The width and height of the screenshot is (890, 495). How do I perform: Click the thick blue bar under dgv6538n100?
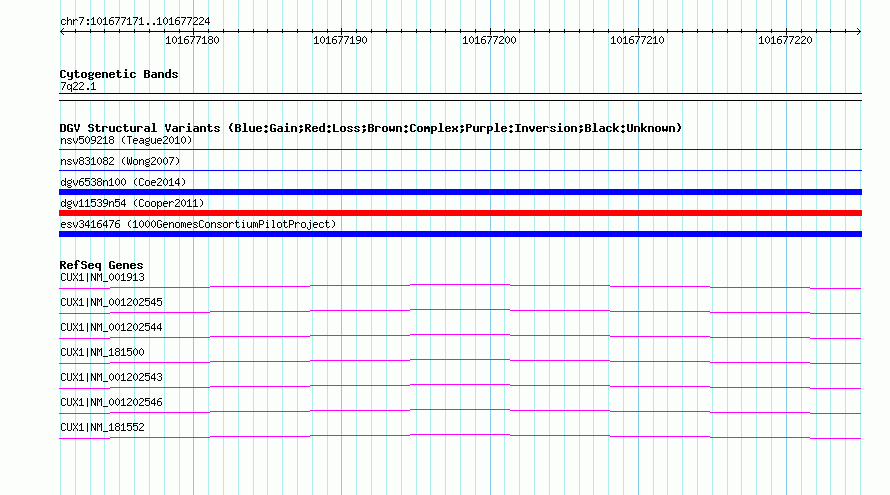pos(460,192)
